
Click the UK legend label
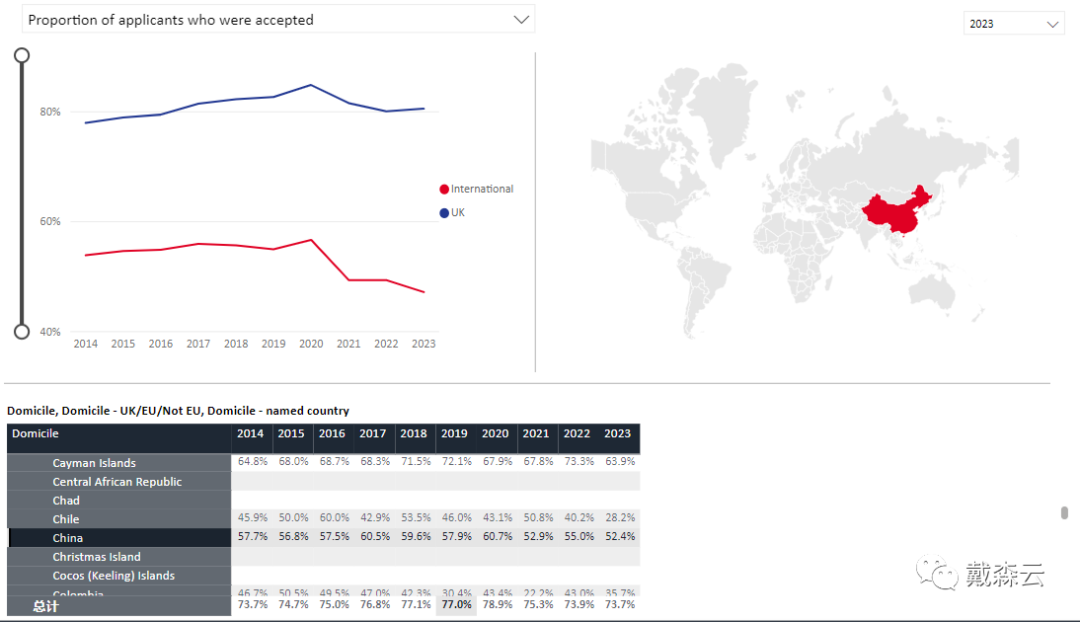458,212
